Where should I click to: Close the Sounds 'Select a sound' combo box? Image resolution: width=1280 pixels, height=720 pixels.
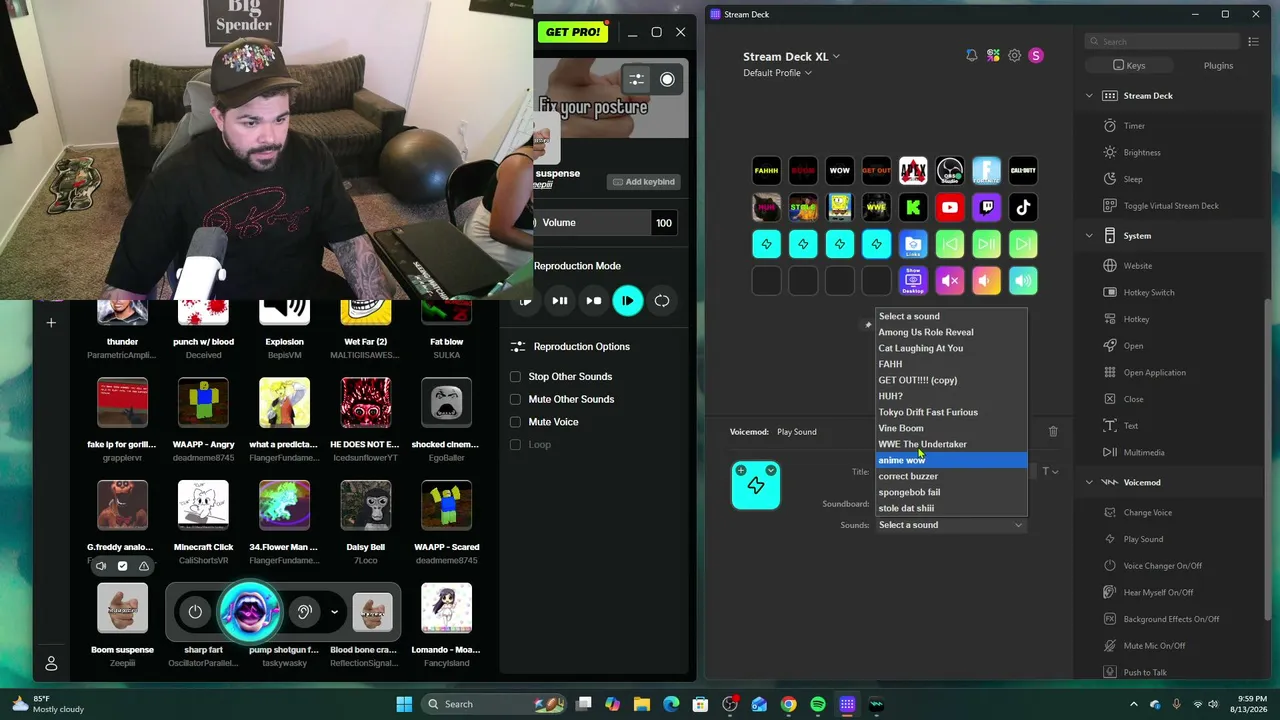[950, 525]
